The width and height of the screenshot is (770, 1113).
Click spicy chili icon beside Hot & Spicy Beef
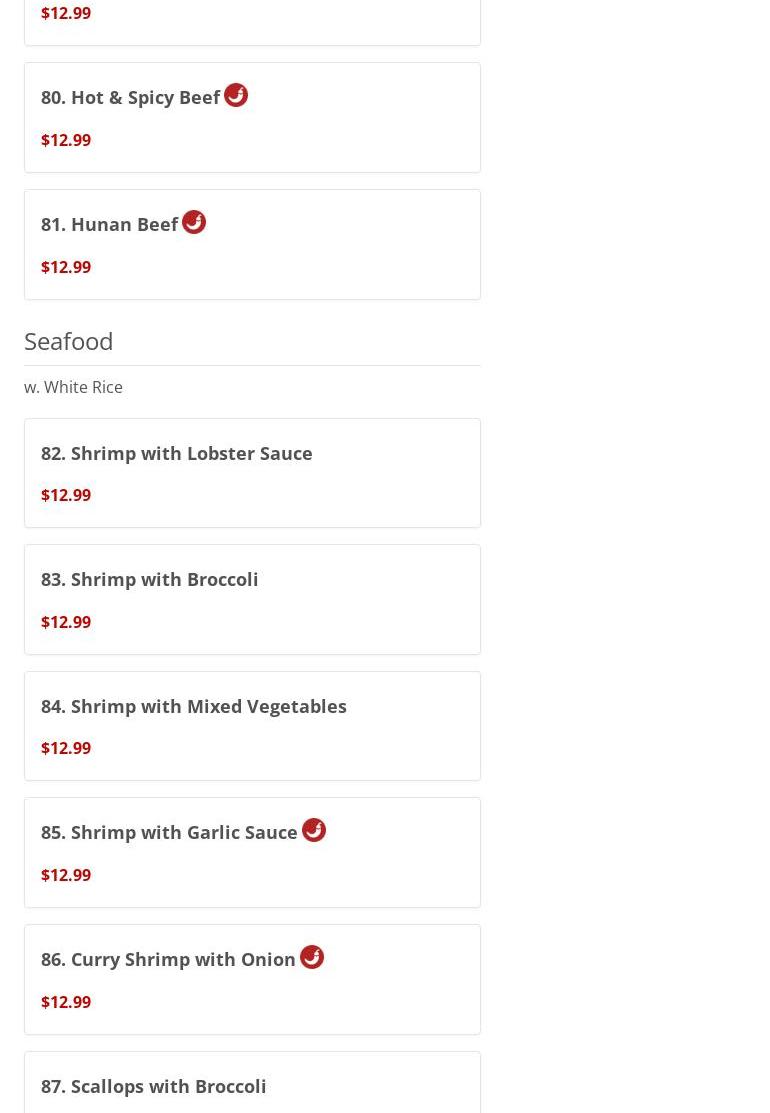pyautogui.click(x=236, y=95)
